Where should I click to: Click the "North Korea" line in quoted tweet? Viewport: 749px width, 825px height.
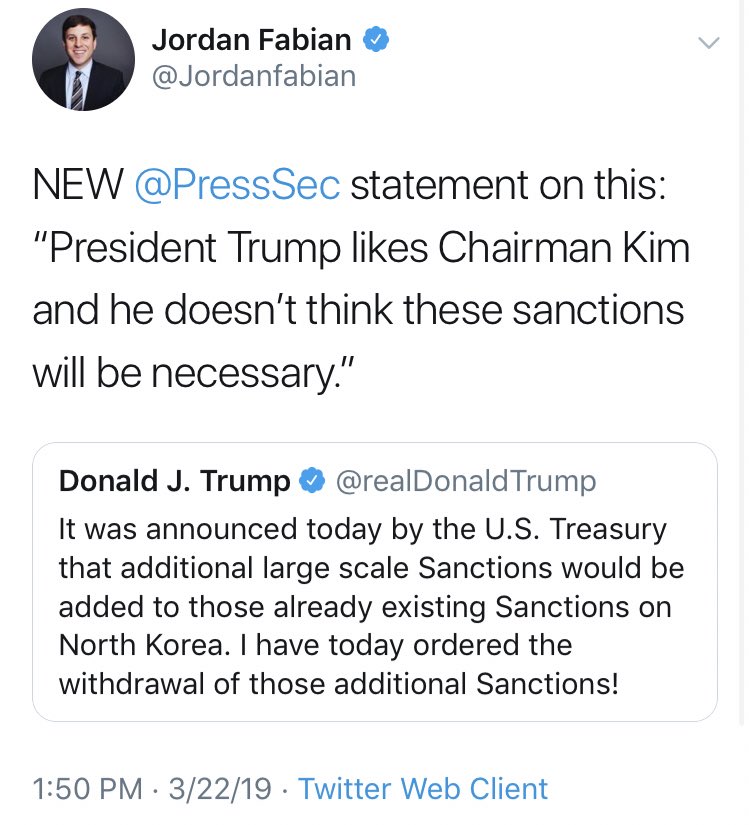(x=315, y=645)
